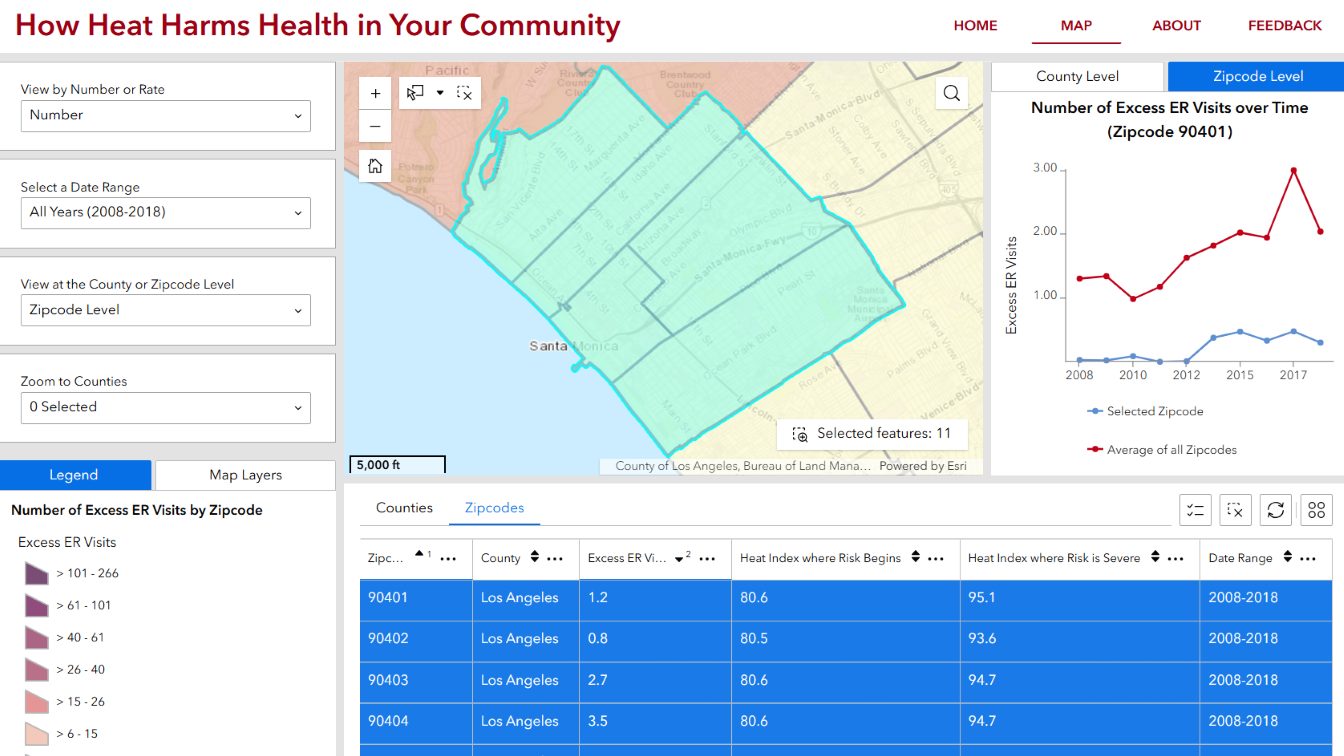This screenshot has height=756, width=1344.
Task: Reset map to home extent
Action: [x=375, y=166]
